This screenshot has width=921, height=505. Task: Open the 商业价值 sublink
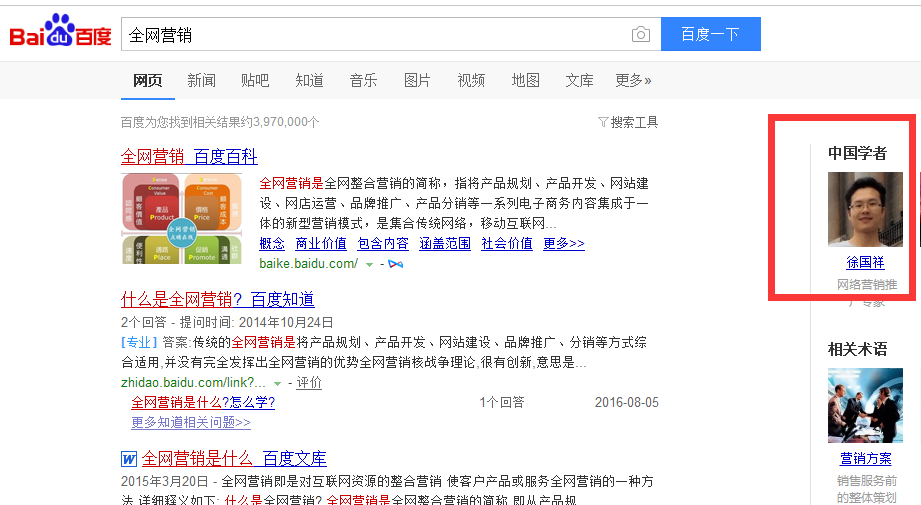(321, 243)
